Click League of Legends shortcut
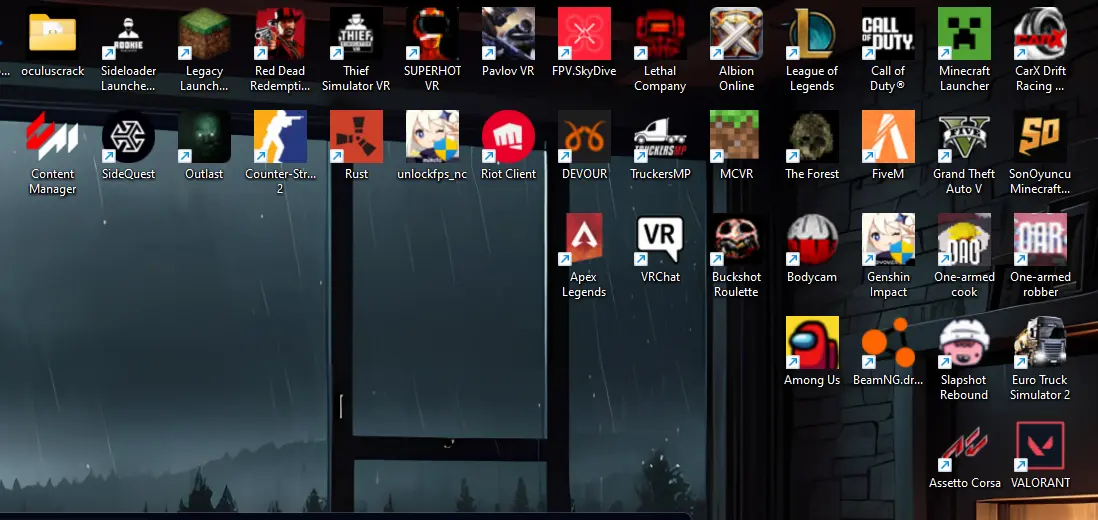 (x=812, y=34)
